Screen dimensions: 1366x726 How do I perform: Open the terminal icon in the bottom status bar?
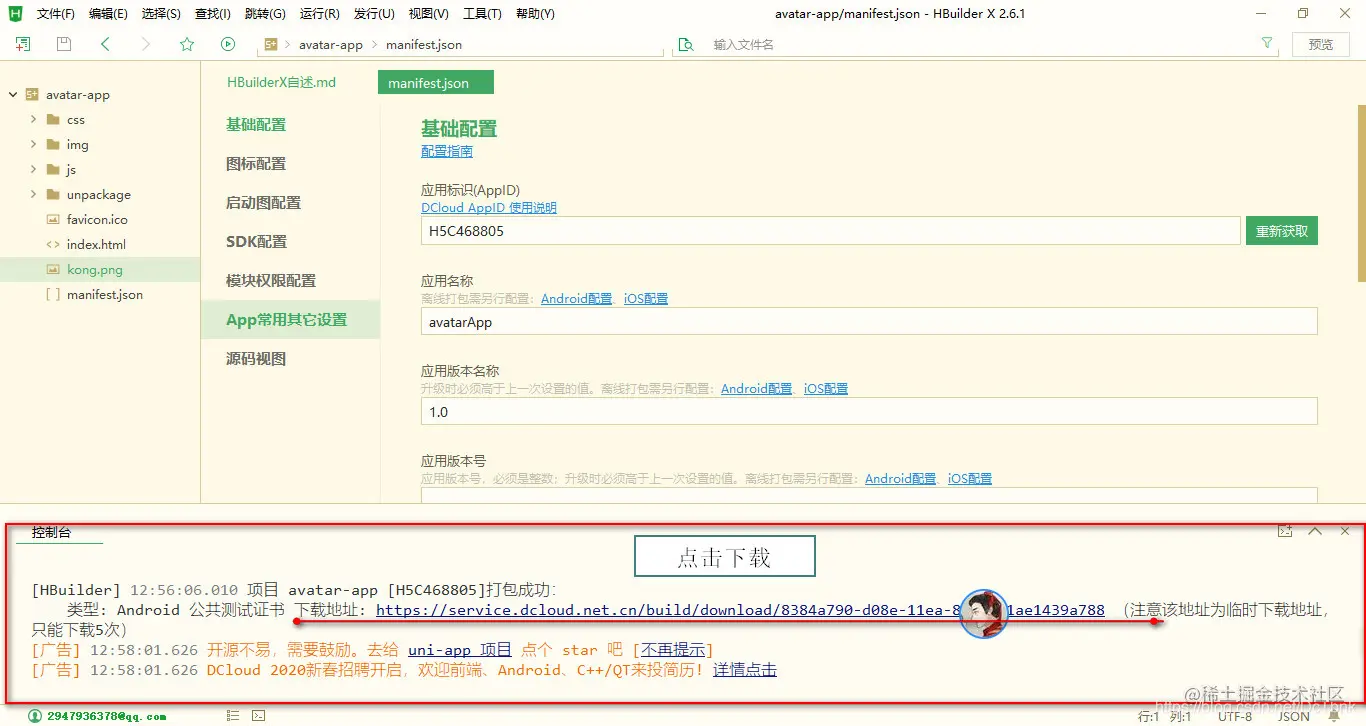coord(258,715)
